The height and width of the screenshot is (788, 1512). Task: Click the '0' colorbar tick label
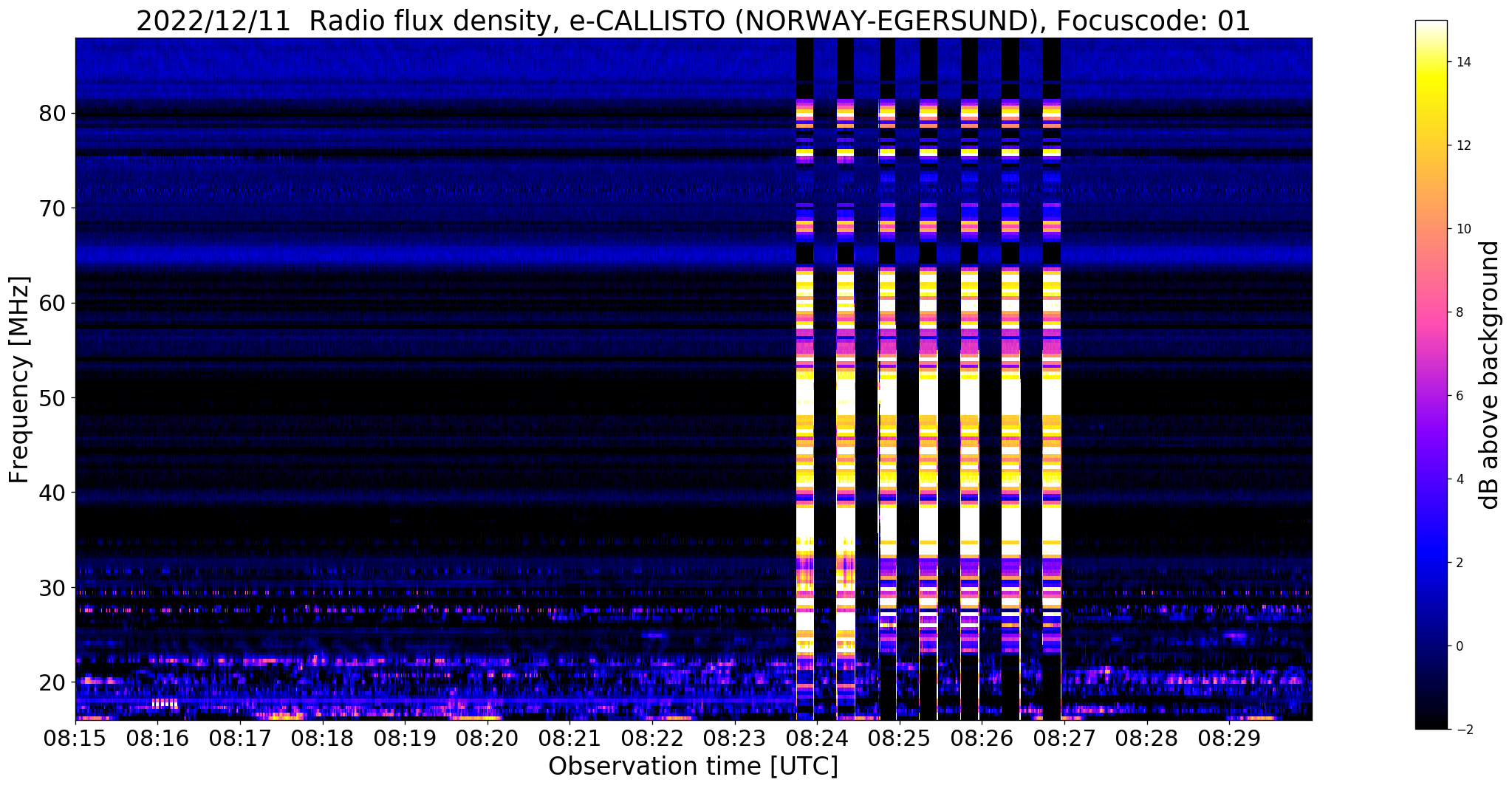pos(1459,646)
